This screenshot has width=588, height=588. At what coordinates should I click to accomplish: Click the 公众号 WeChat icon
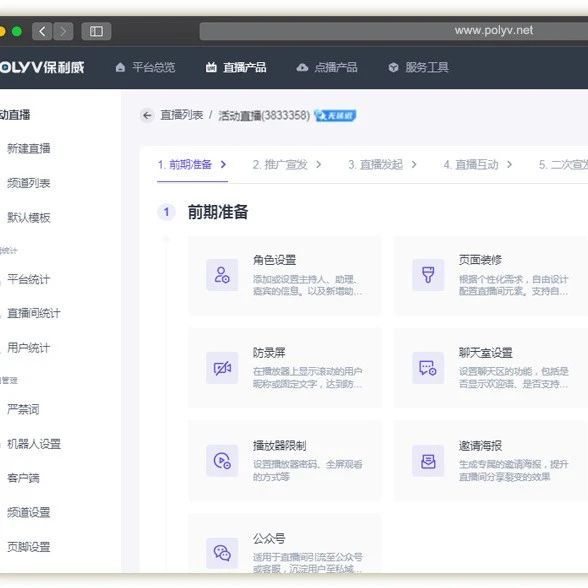tap(222, 554)
